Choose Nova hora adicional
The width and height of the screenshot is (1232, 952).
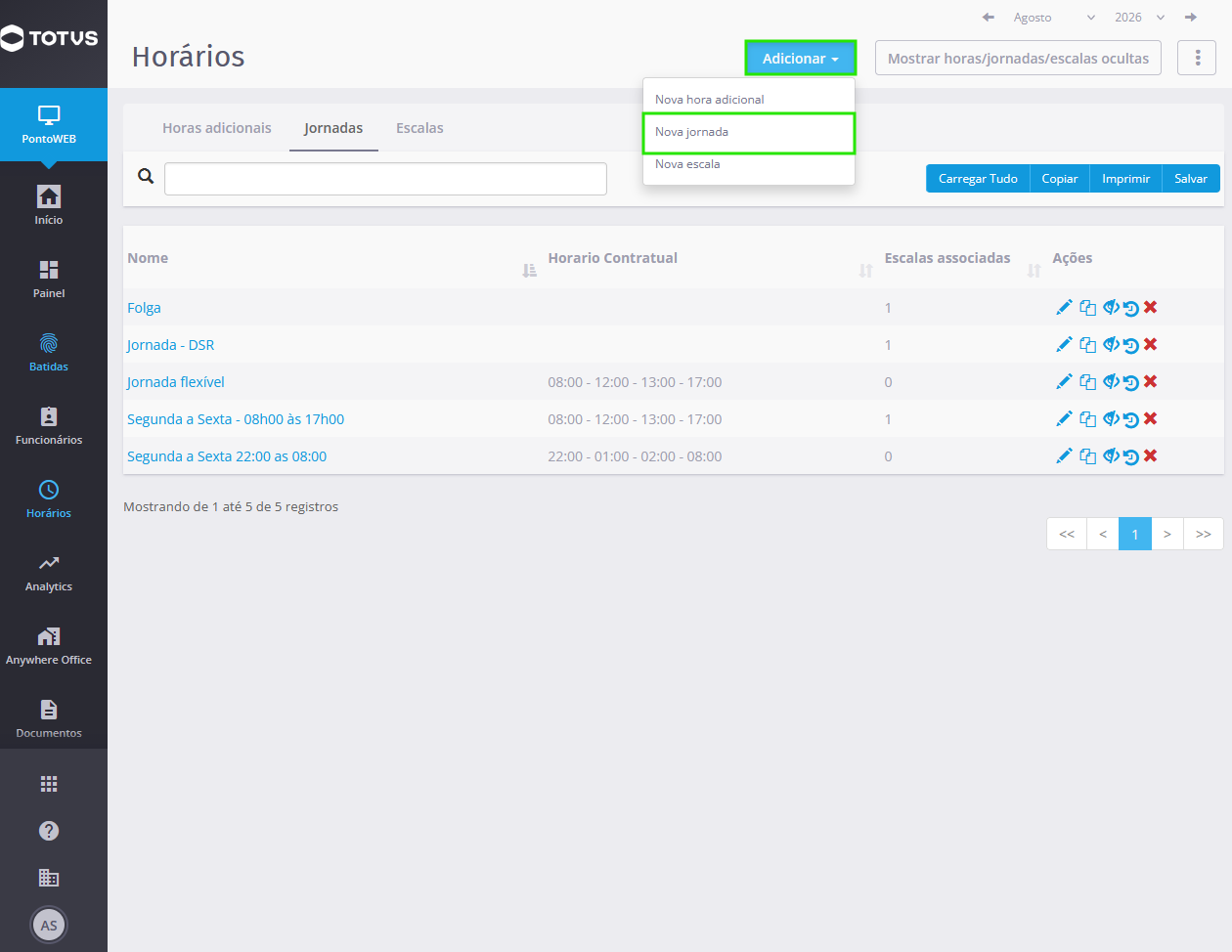point(749,100)
